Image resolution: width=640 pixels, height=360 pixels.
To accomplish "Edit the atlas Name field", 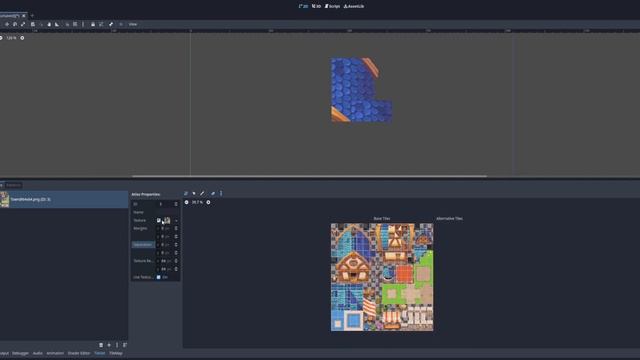I will [167, 212].
